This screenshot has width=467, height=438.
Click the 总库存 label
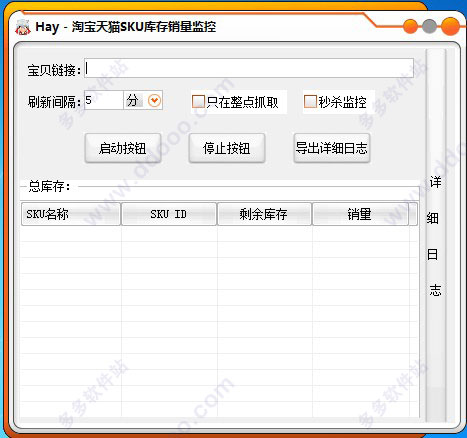click(49, 186)
